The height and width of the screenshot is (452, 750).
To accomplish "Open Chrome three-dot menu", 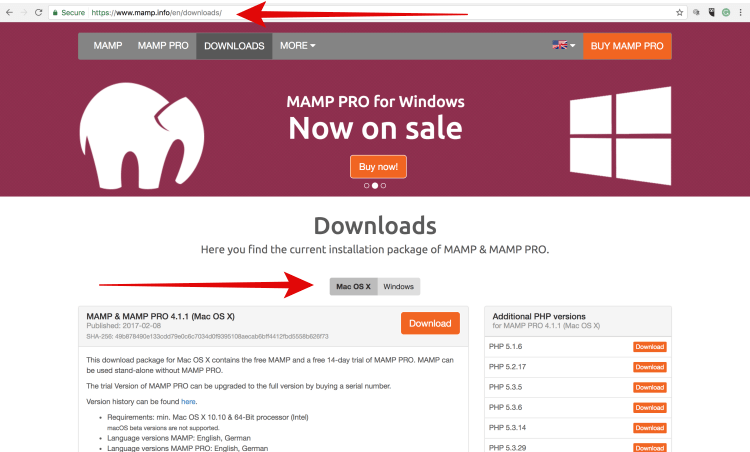I will point(740,12).
